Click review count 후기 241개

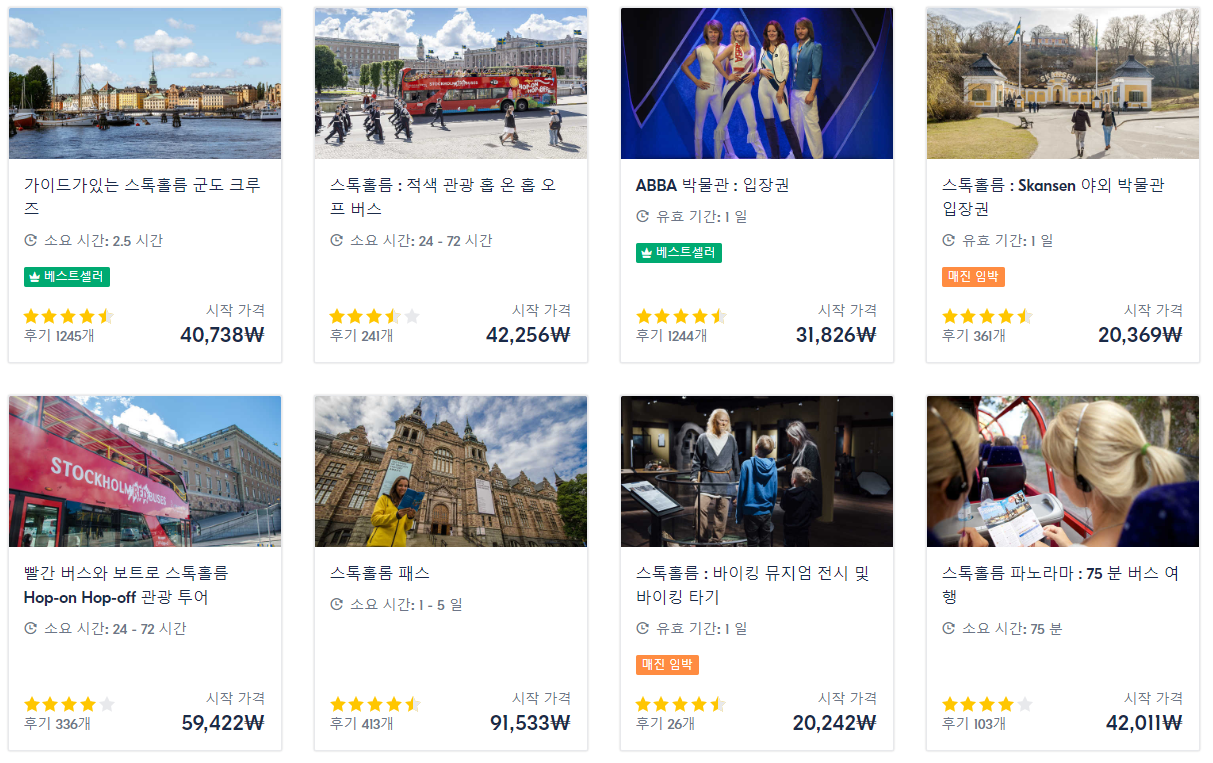(x=361, y=335)
